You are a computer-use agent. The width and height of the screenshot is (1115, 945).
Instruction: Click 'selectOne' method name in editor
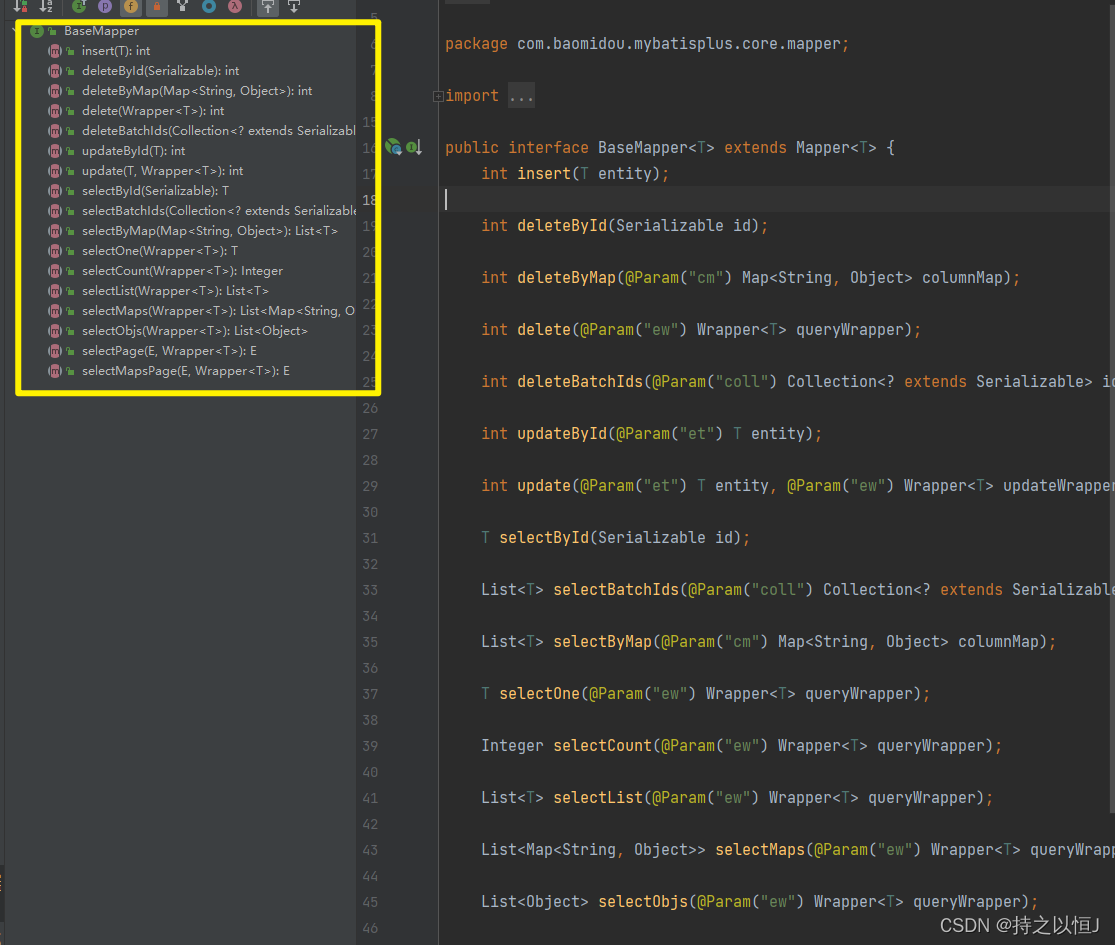(x=539, y=693)
